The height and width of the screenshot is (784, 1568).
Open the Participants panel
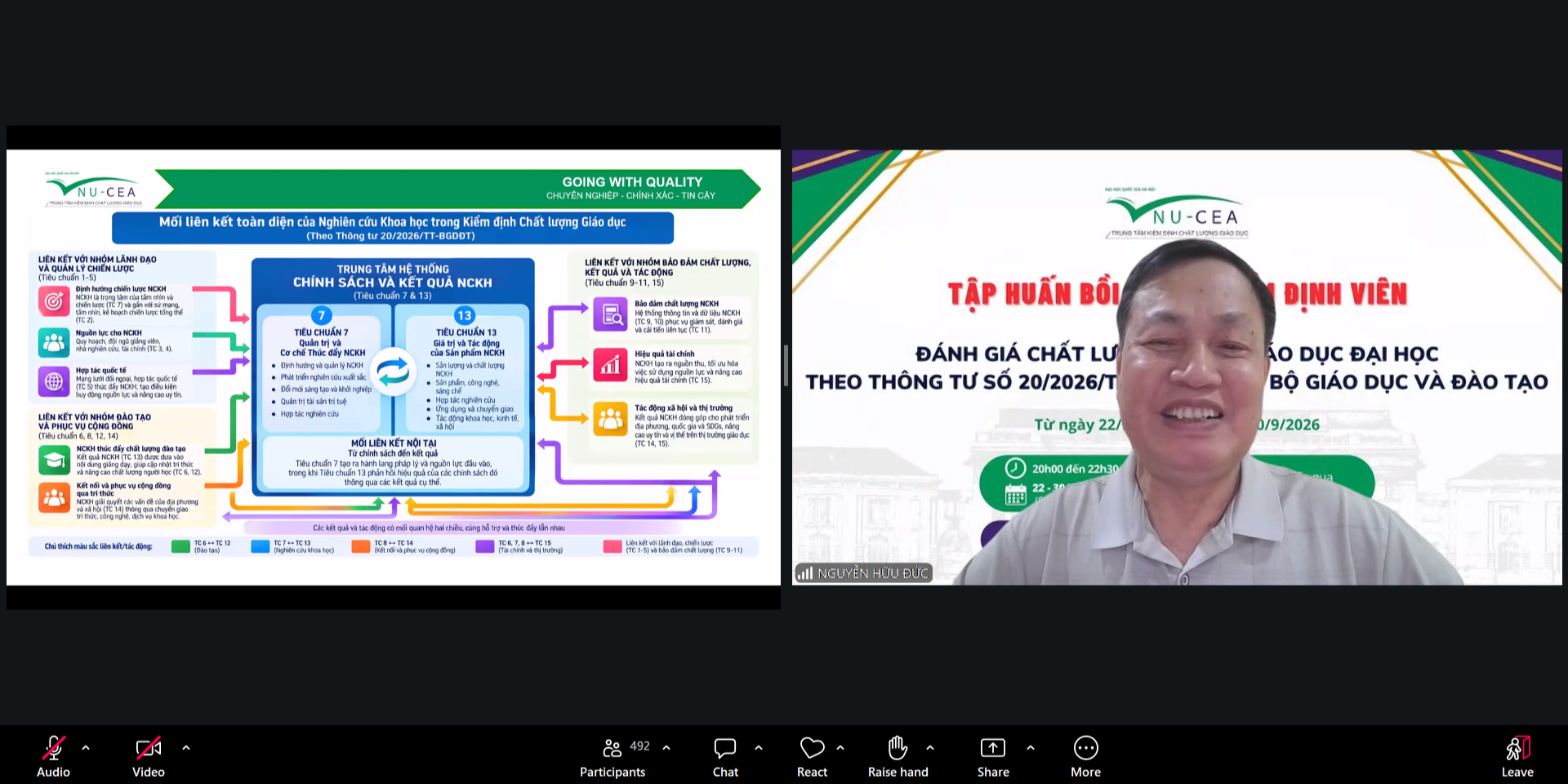612,757
